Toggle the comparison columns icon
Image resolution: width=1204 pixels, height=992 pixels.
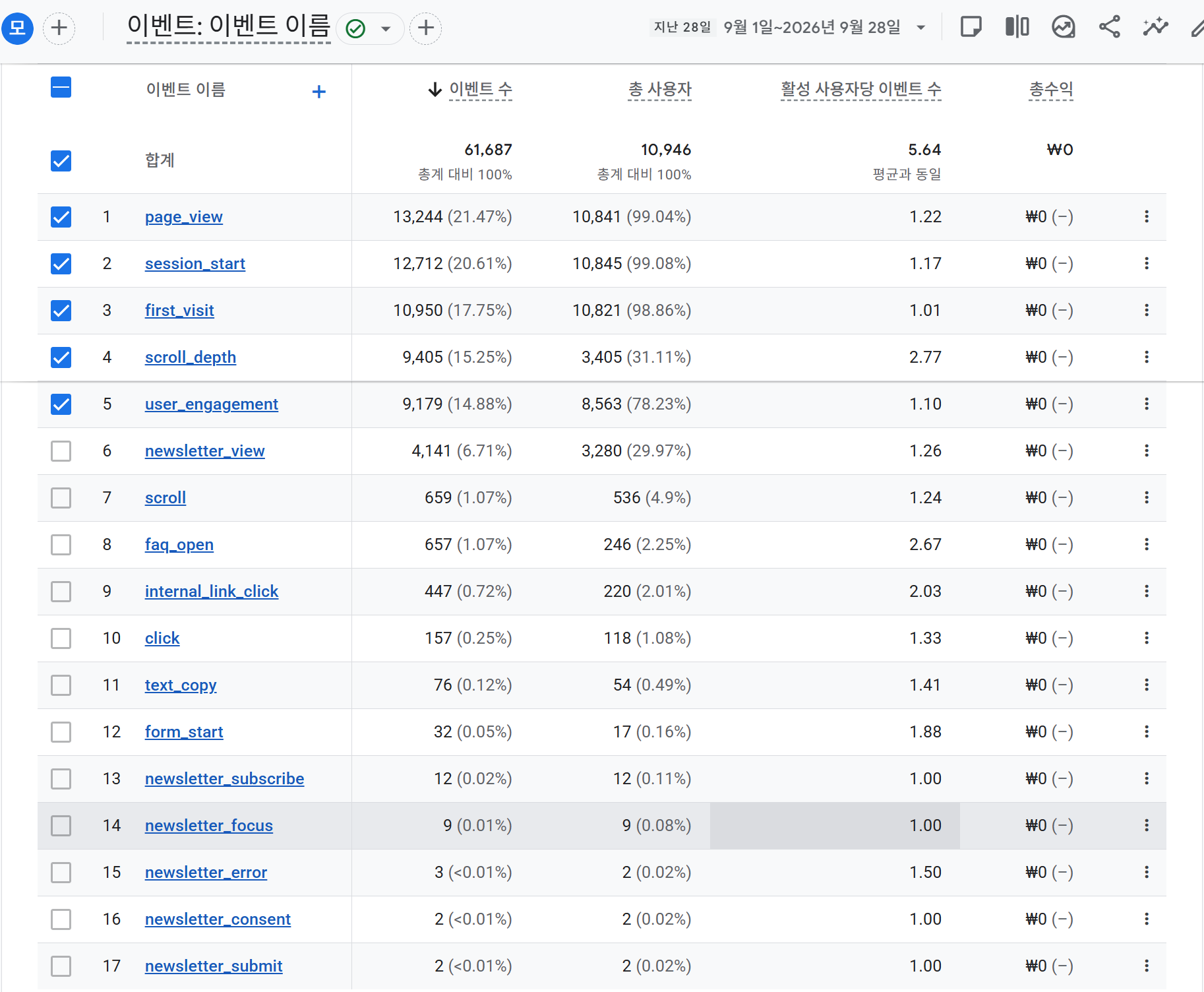click(x=1017, y=27)
